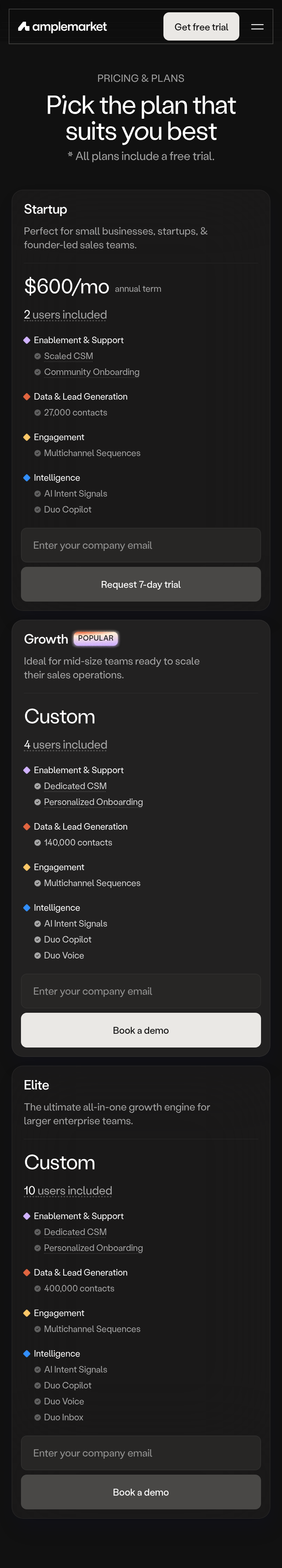Click Community Onboarding in Startup plan
Image resolution: width=282 pixels, height=1568 pixels.
[92, 372]
